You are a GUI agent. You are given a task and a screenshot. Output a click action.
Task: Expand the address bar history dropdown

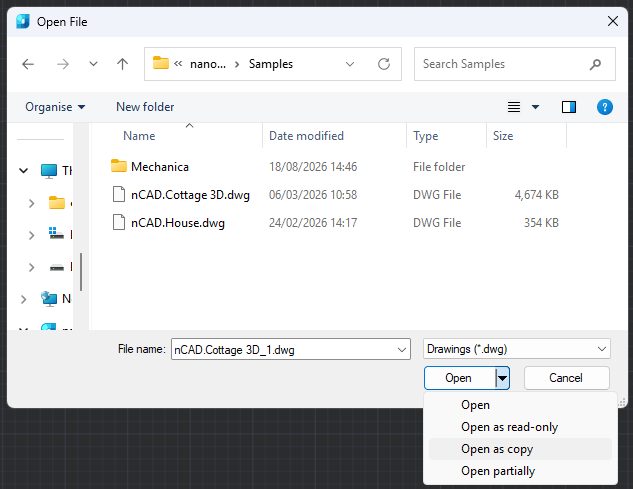pyautogui.click(x=350, y=64)
